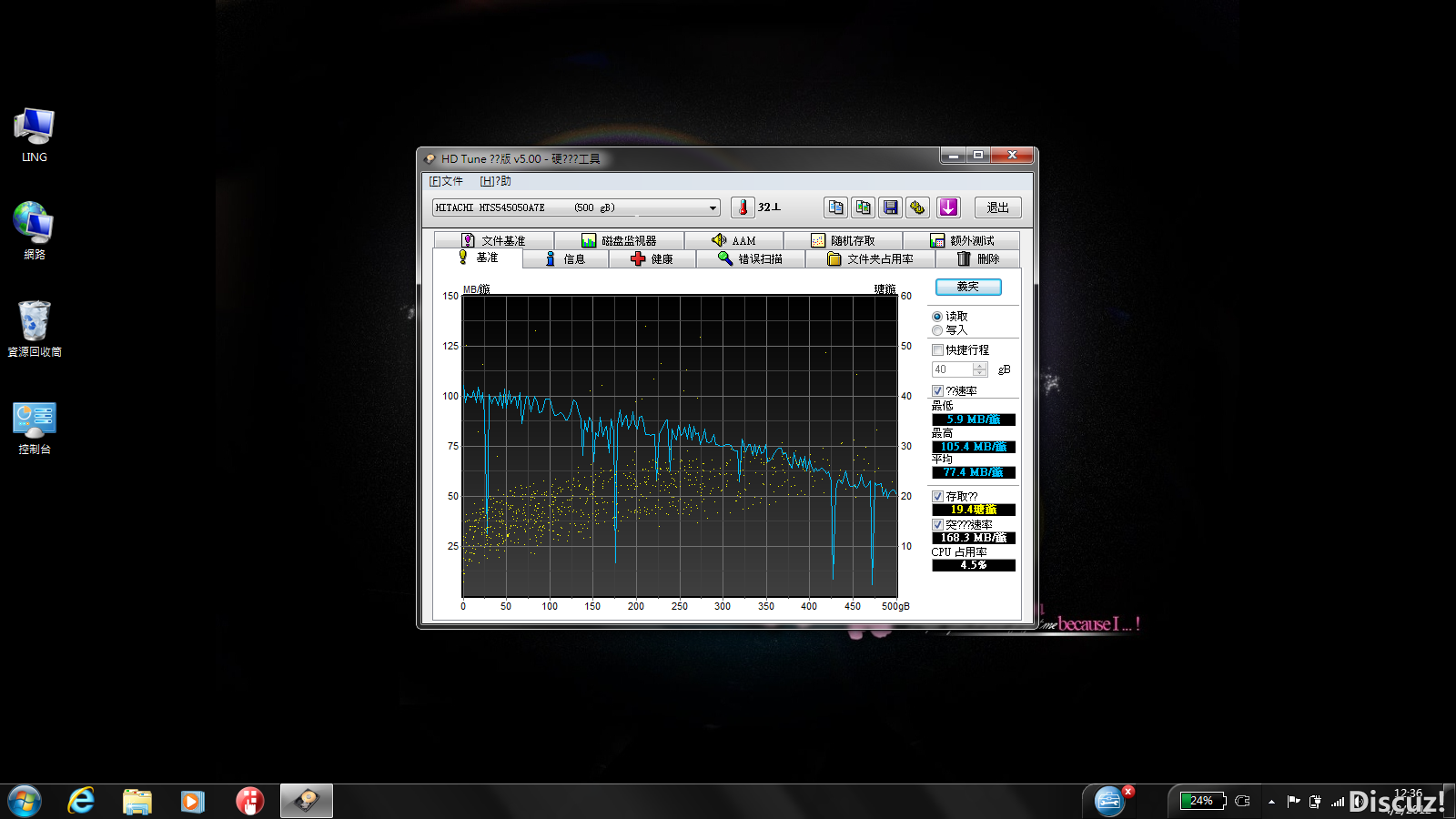
Task: Enable the 快捷行程 short stroke checkbox
Action: 937,349
